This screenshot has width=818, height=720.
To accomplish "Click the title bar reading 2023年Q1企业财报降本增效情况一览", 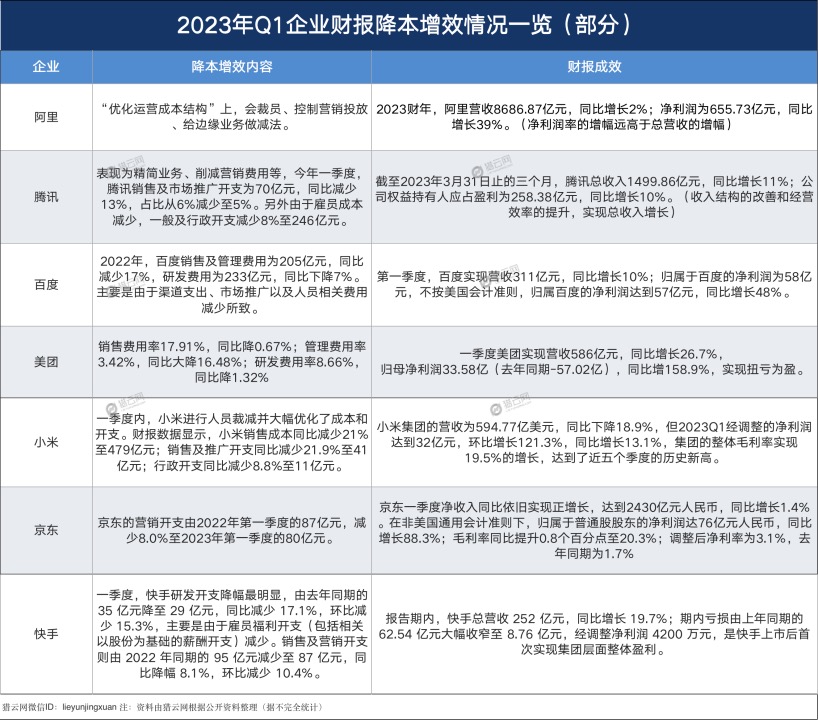I will click(x=409, y=25).
